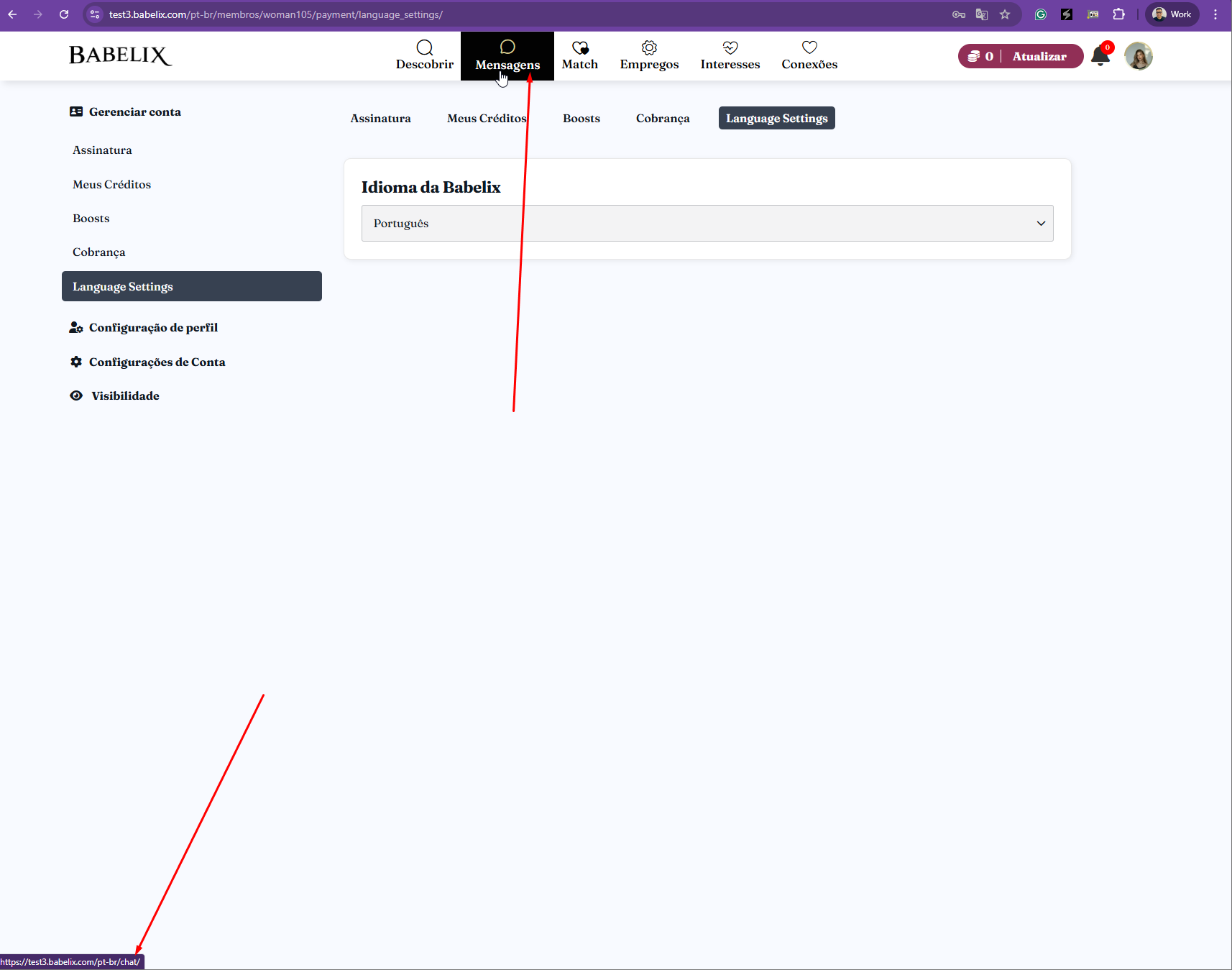Viewport: 1232px width, 970px height.
Task: Go back in the browser
Action: click(12, 14)
